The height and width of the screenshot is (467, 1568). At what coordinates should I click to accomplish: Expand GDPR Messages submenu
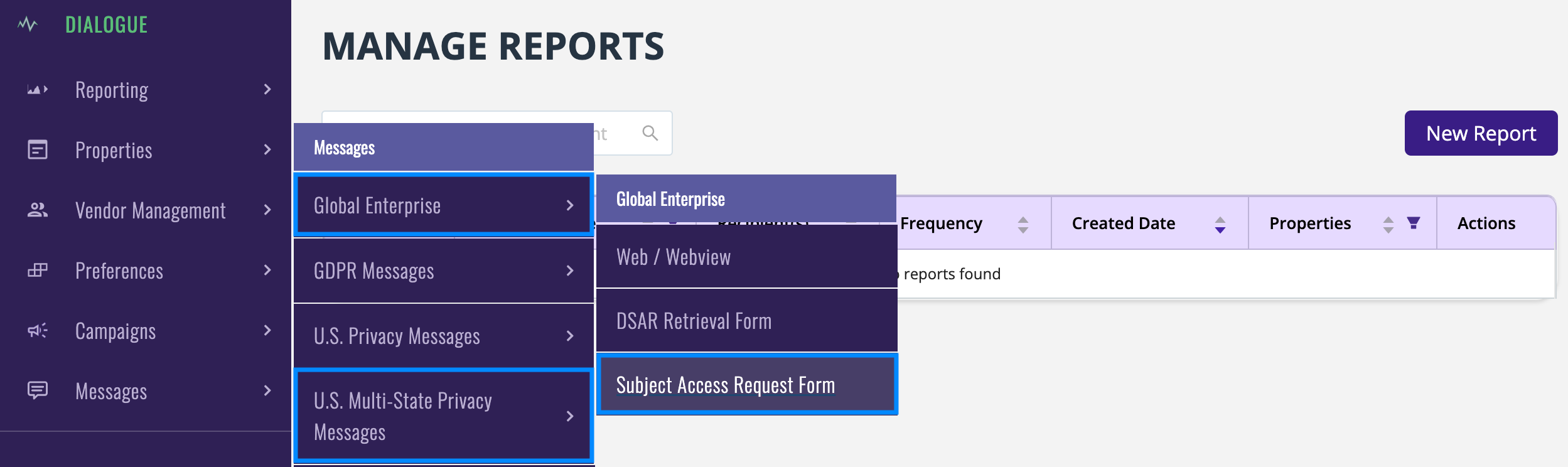coord(569,271)
